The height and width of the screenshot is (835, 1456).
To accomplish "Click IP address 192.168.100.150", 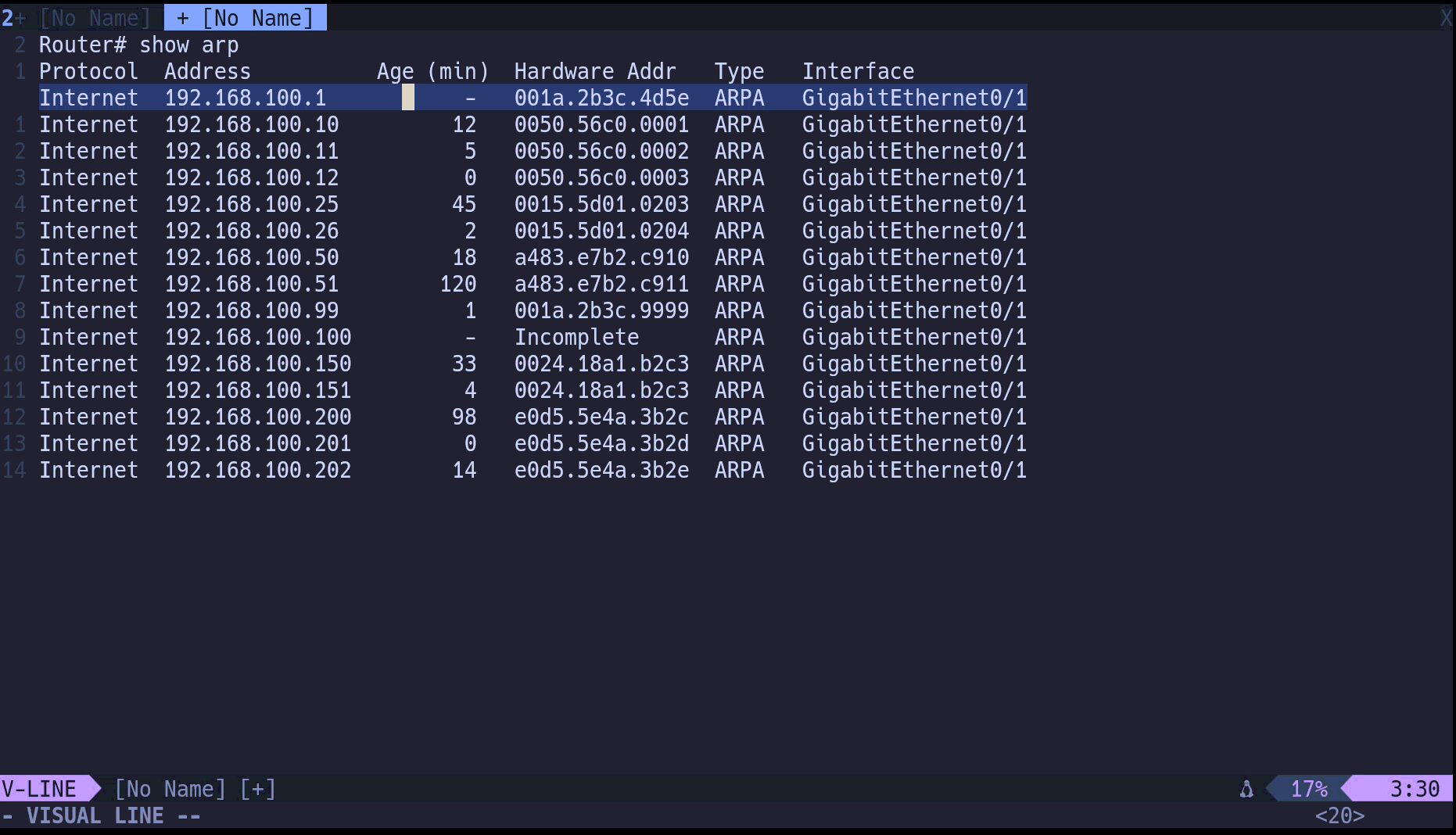I will pos(258,364).
